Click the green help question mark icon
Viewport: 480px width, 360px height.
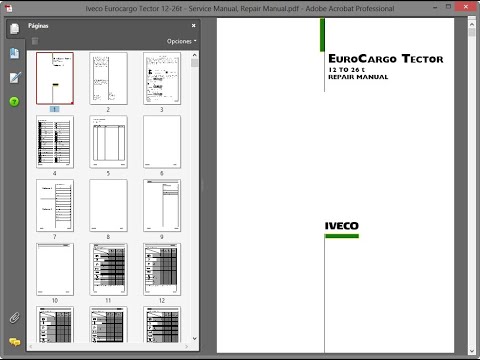pos(14,102)
